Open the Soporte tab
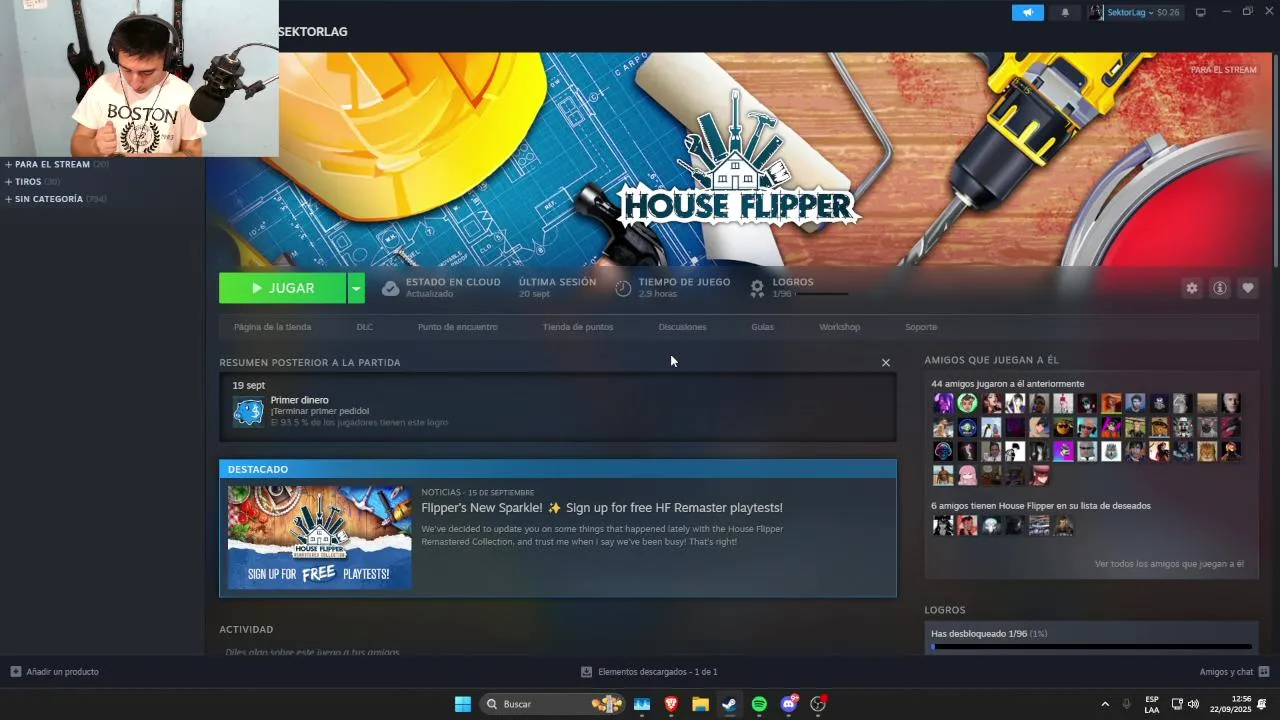 point(921,327)
